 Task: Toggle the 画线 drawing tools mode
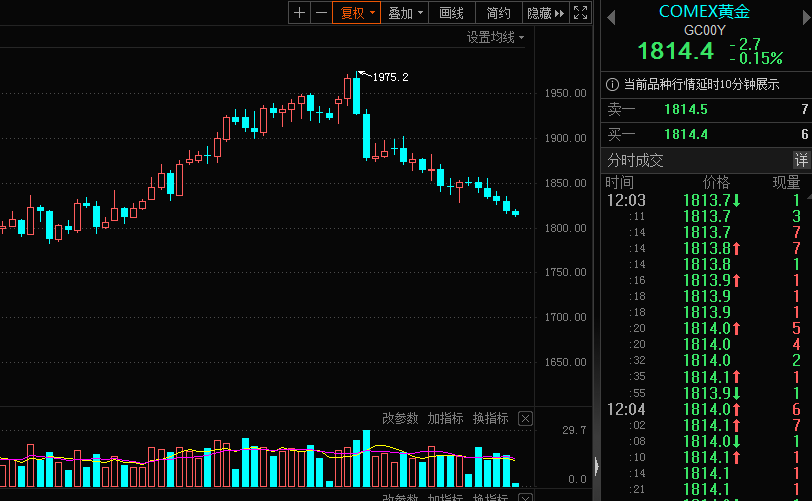(x=452, y=13)
